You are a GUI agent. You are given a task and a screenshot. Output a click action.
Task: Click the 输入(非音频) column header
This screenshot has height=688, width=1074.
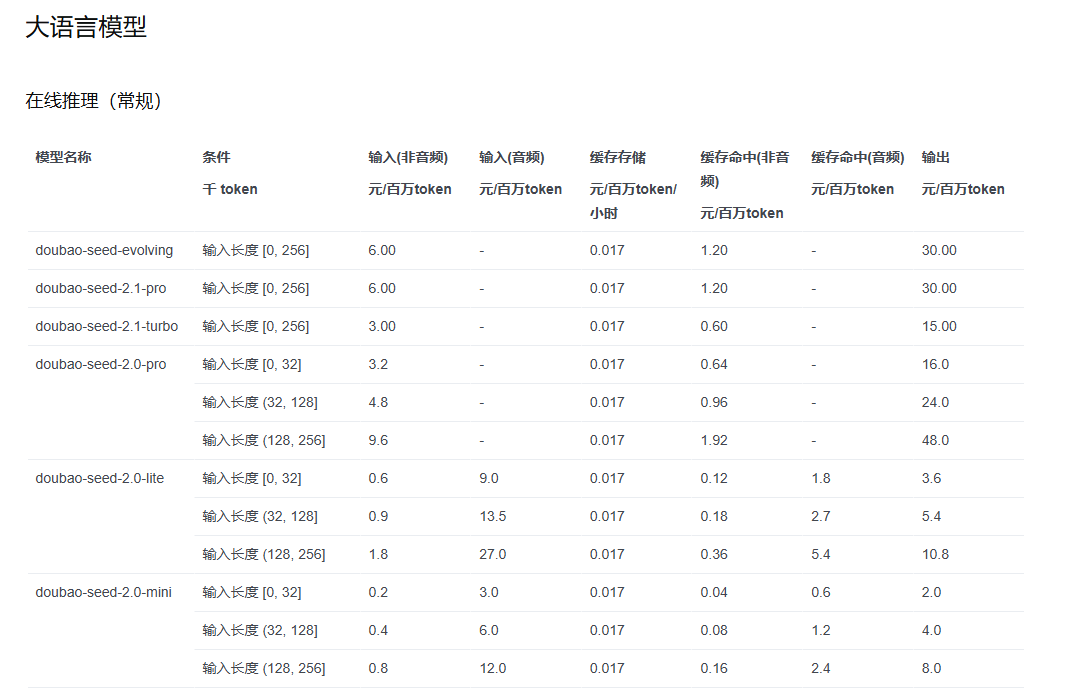[x=408, y=157]
